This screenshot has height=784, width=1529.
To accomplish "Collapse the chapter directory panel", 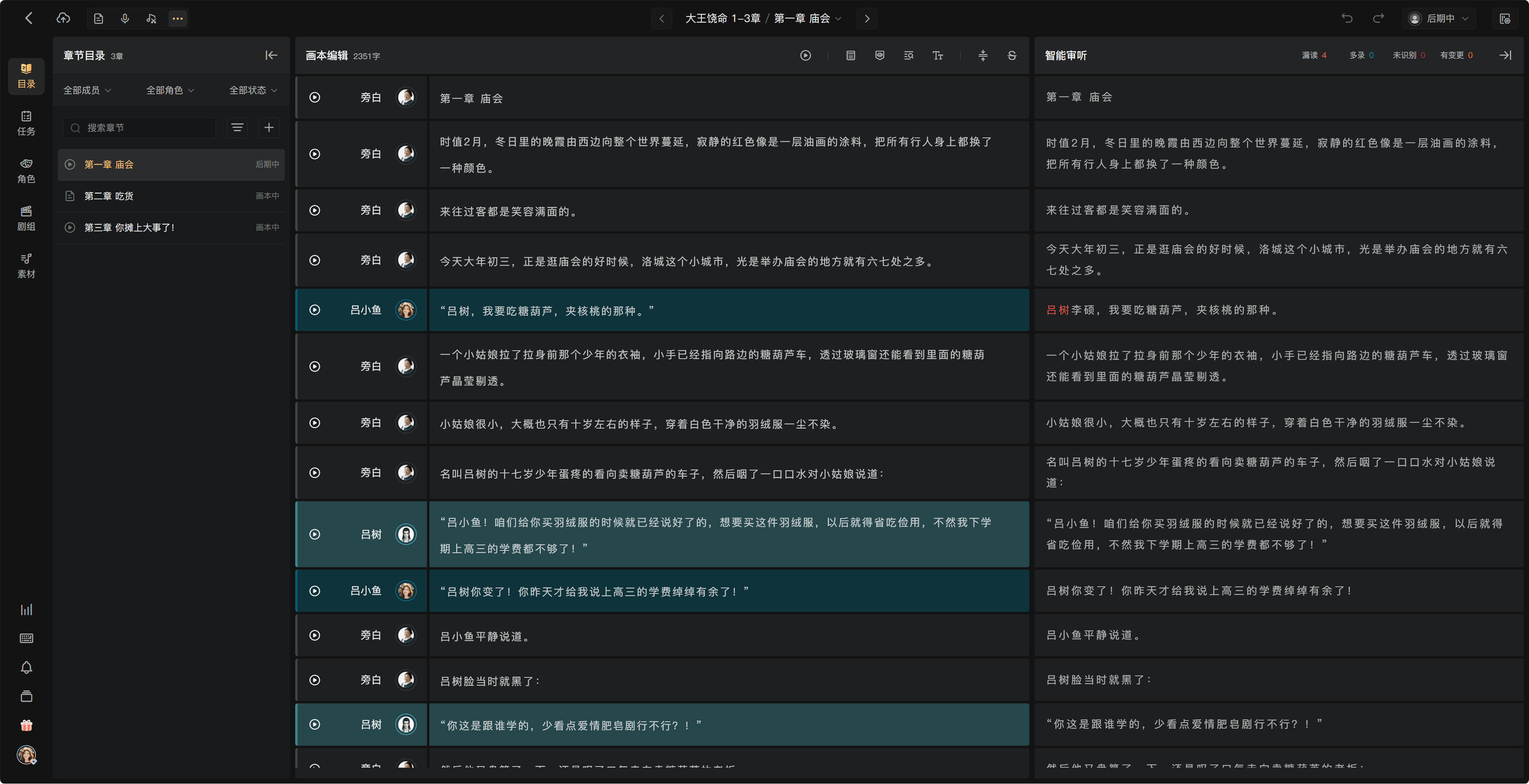I will click(x=271, y=55).
